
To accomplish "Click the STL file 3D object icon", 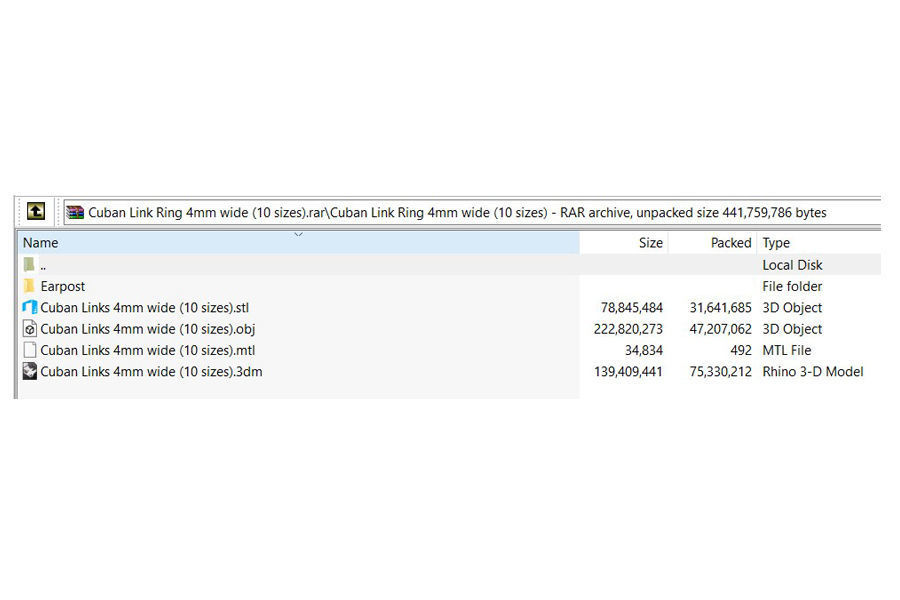I will coord(29,308).
